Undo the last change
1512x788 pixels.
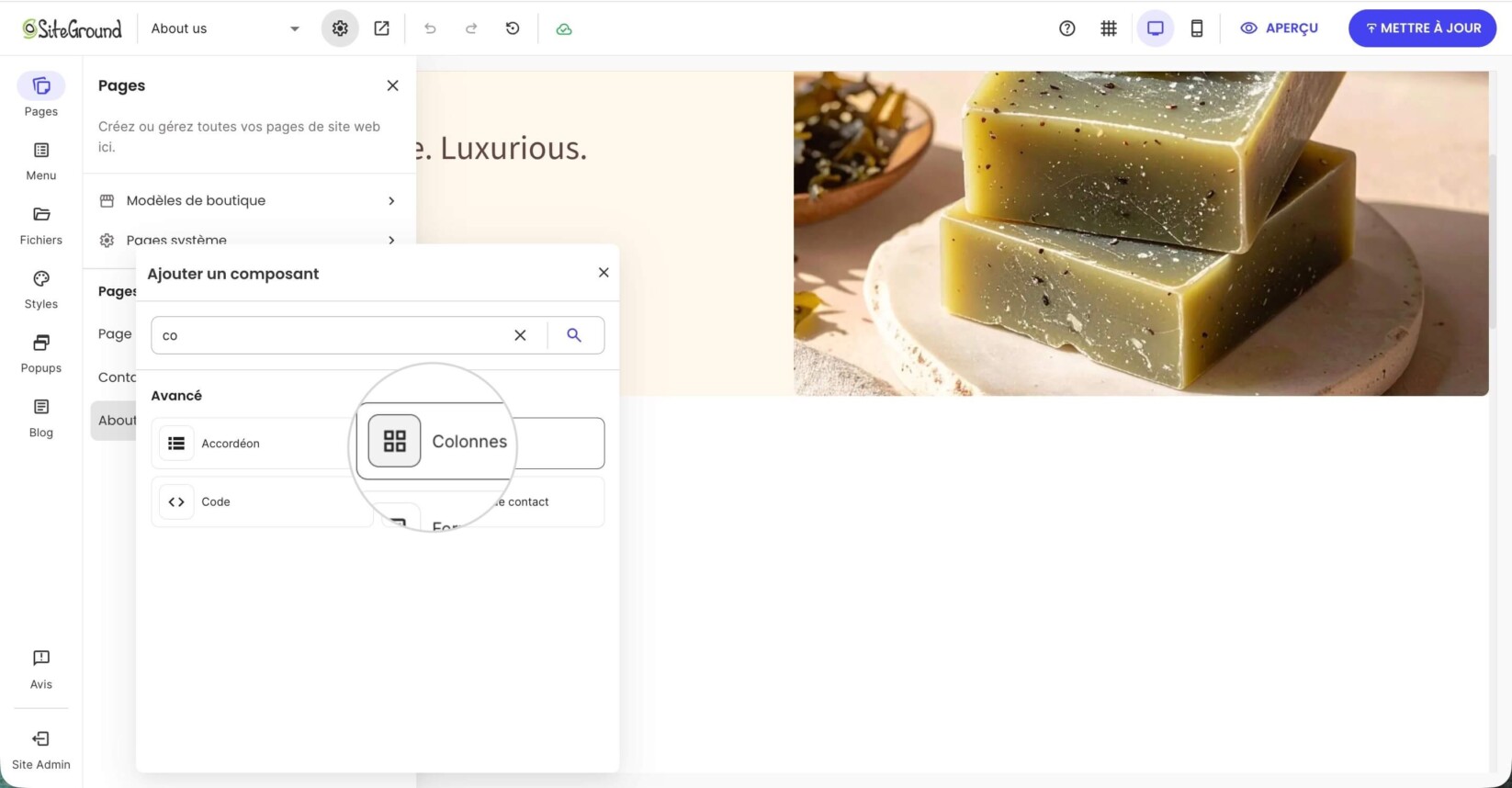(x=430, y=28)
